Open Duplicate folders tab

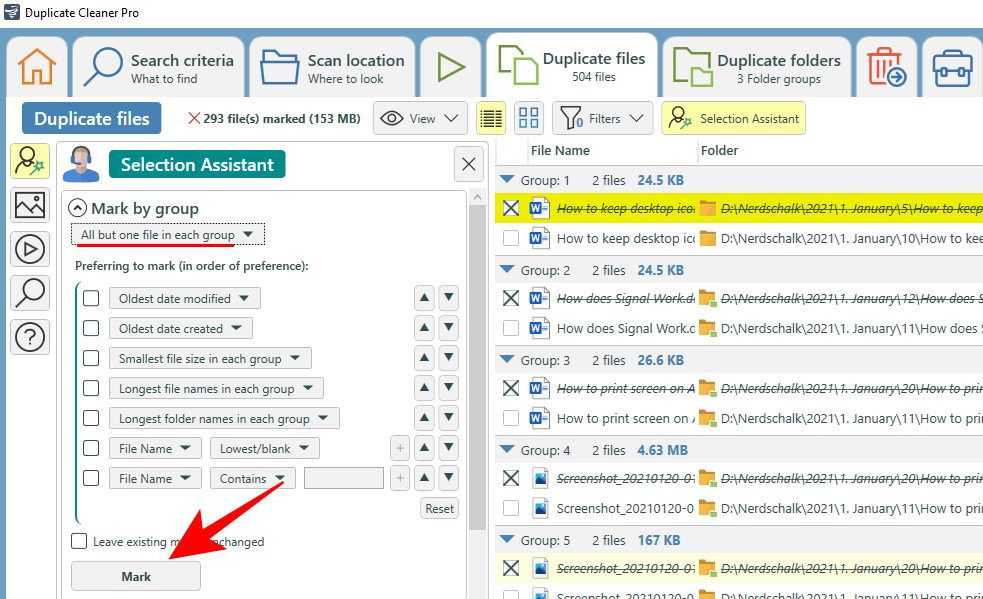click(757, 68)
